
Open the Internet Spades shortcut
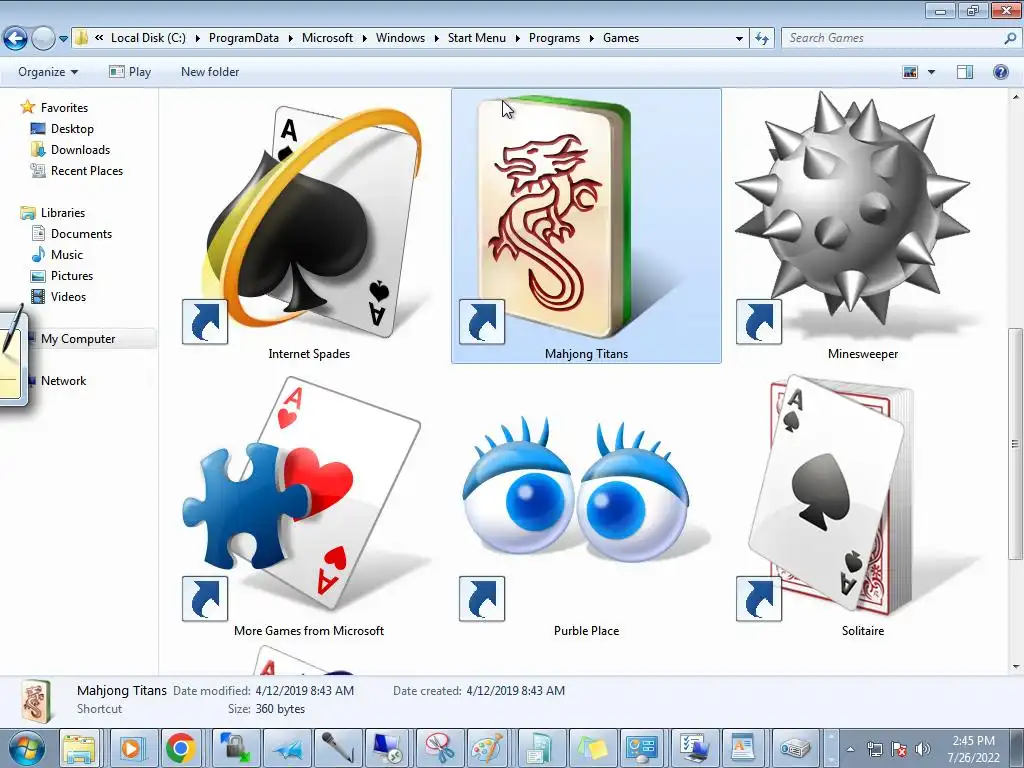point(309,225)
